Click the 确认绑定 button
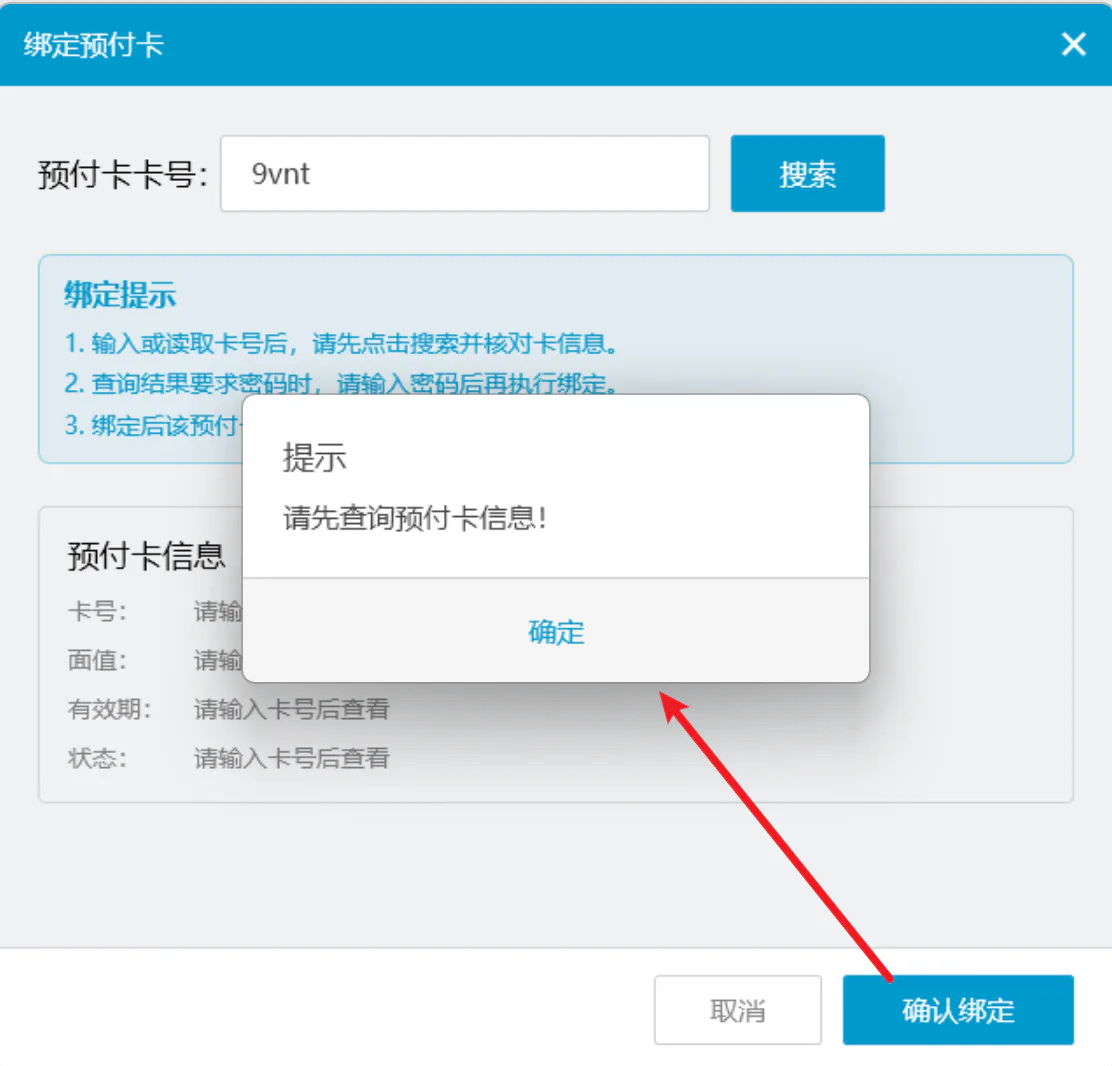1112x1066 pixels. pyautogui.click(x=958, y=1010)
